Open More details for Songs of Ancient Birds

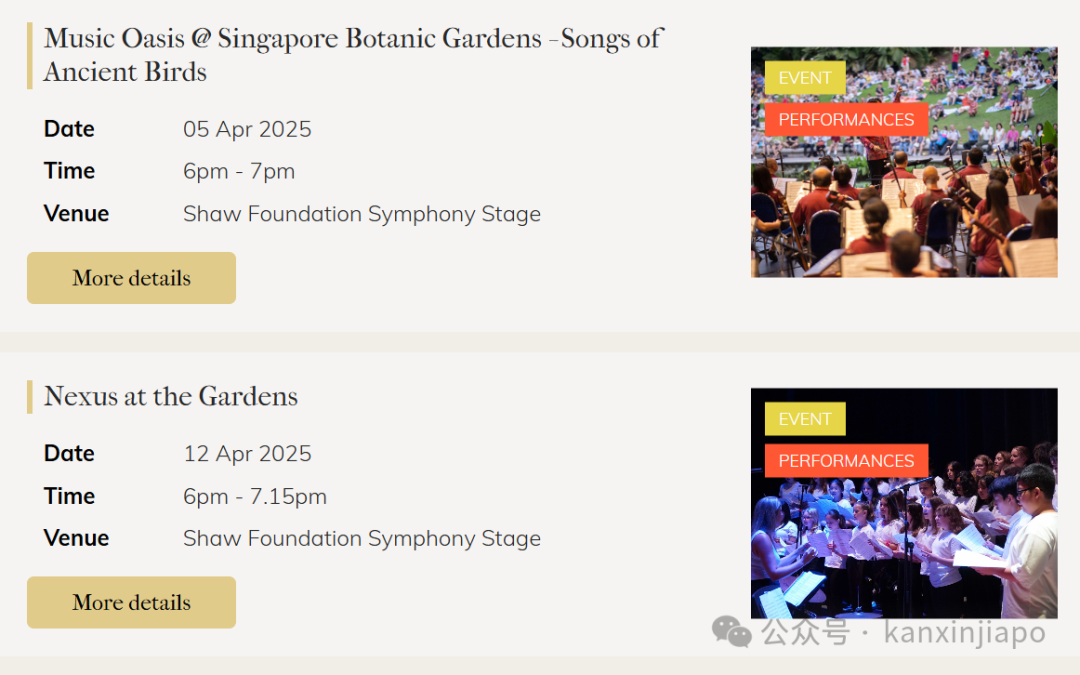[x=132, y=278]
